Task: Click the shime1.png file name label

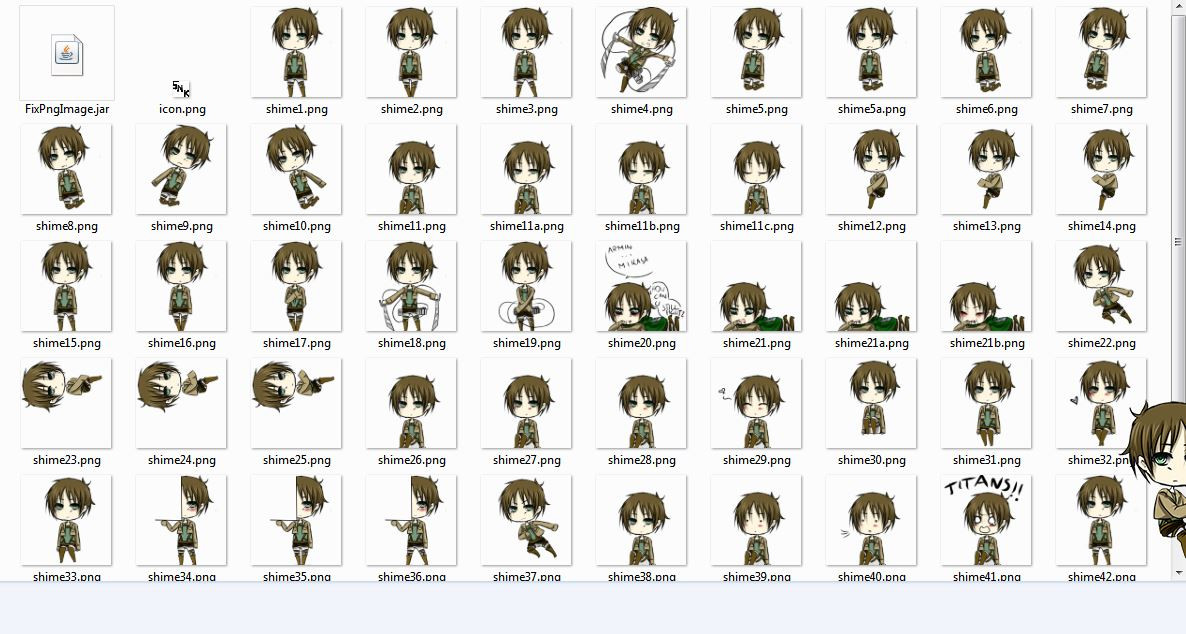Action: (296, 109)
